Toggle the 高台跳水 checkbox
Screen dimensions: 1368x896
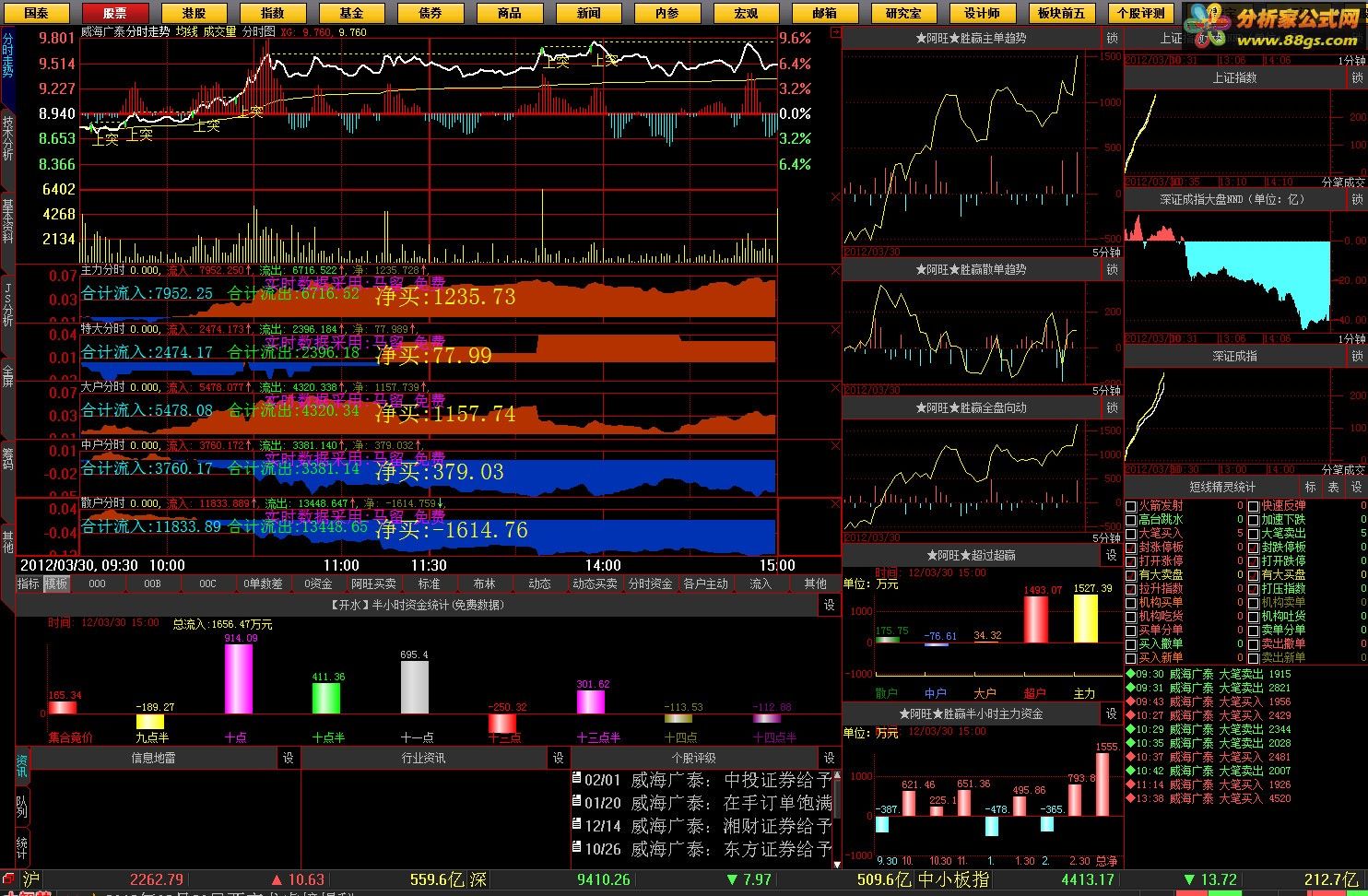point(1131,520)
